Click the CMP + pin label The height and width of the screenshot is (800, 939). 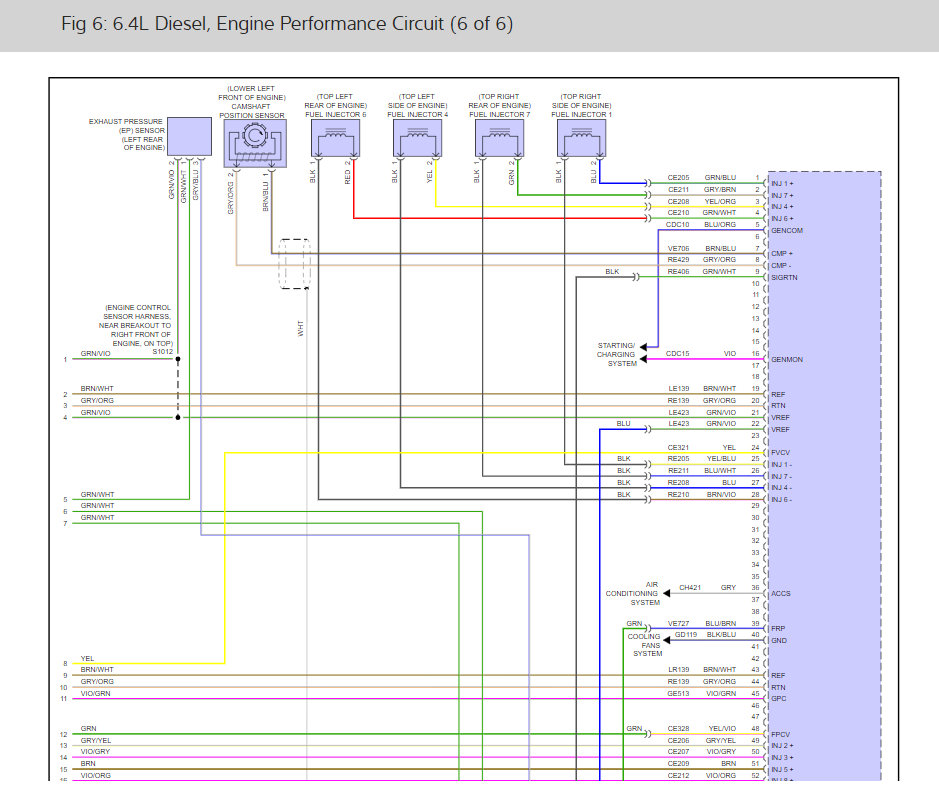tap(782, 253)
